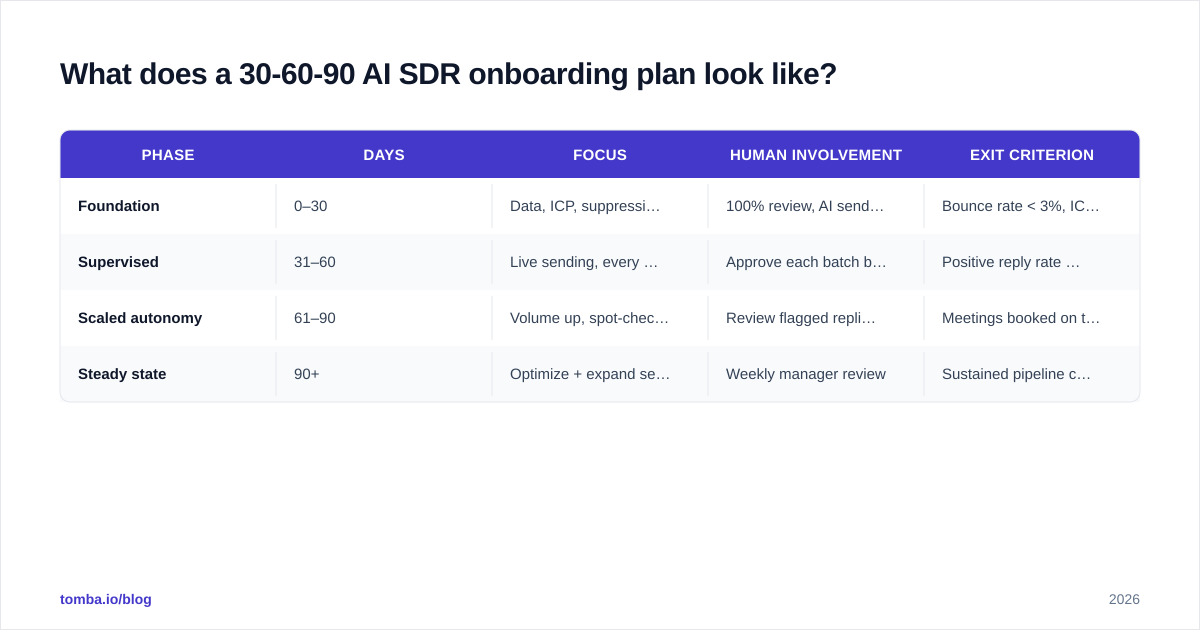This screenshot has height=630, width=1200.
Task: Select the EXIT CRITERION column header
Action: [1032, 155]
